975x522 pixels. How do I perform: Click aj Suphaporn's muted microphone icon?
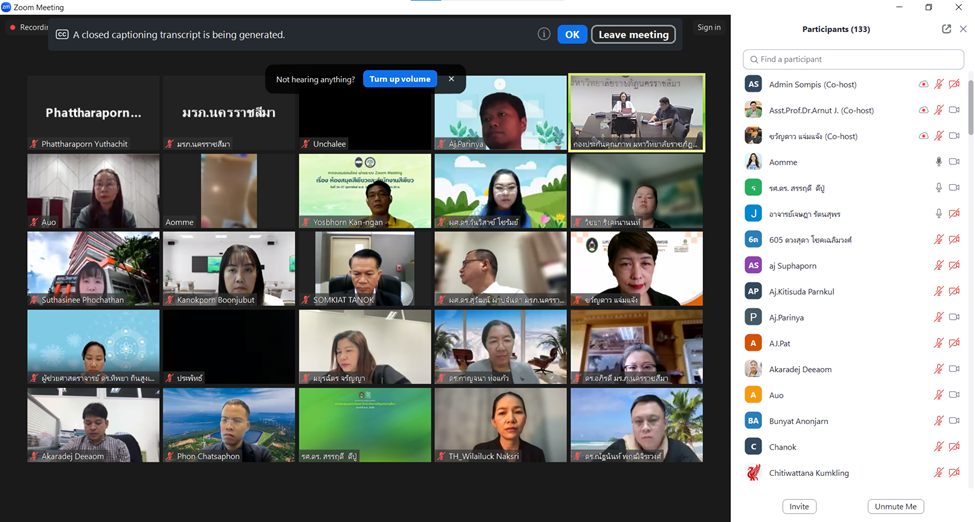[938, 266]
